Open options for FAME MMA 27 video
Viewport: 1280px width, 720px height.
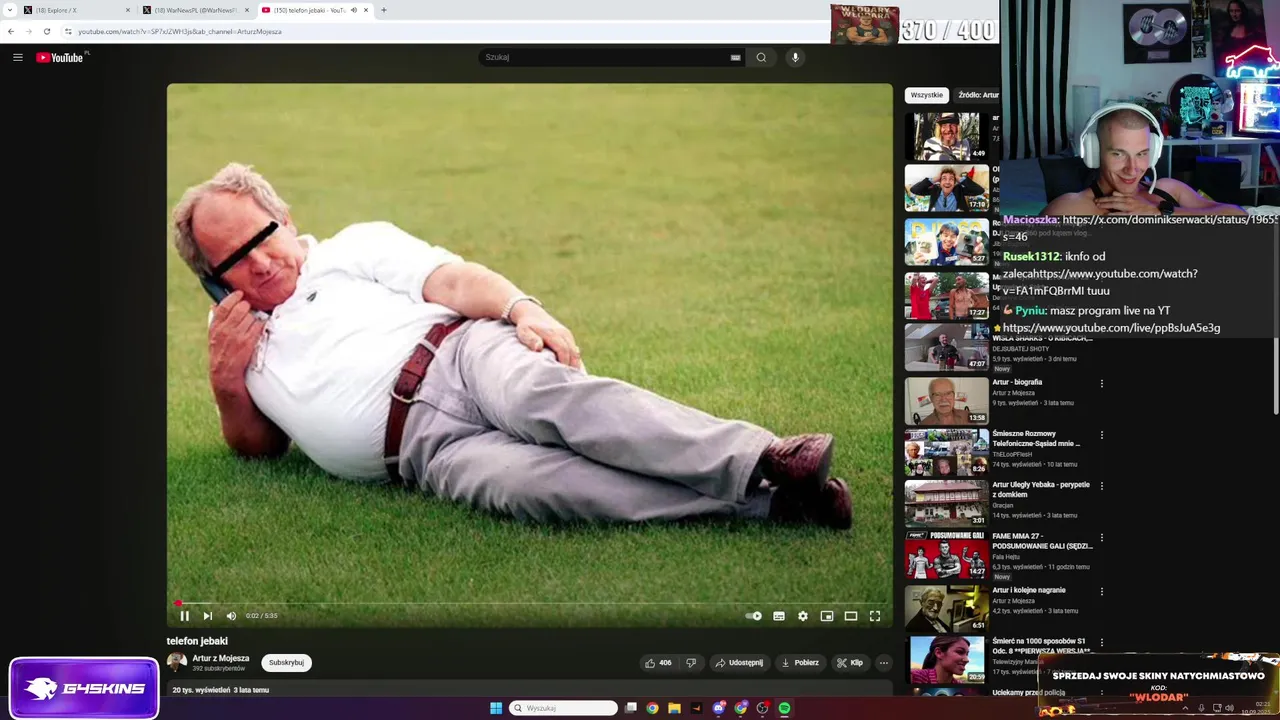point(1102,538)
